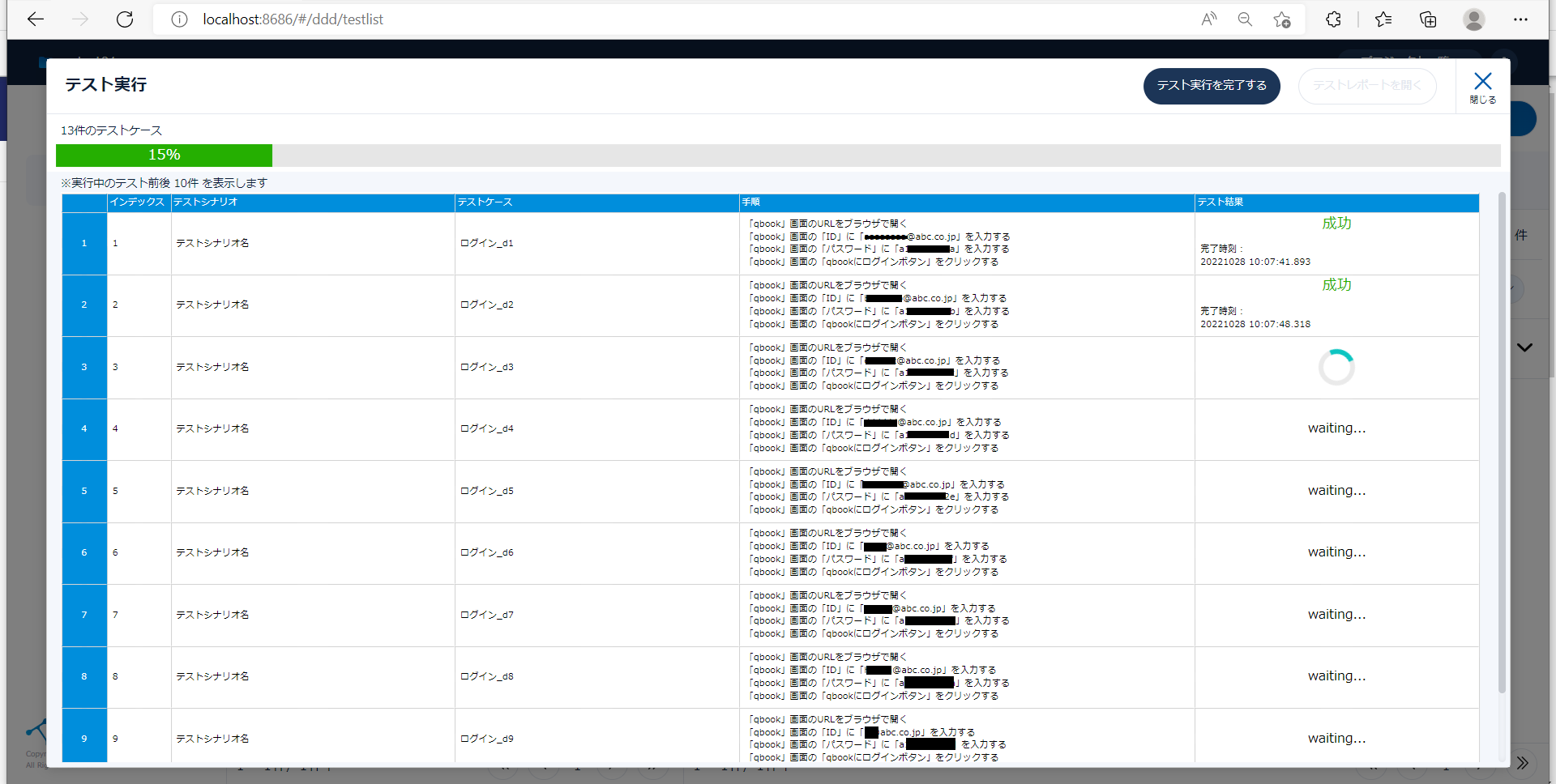Open the browser extensions icon
1556x784 pixels.
(1333, 19)
